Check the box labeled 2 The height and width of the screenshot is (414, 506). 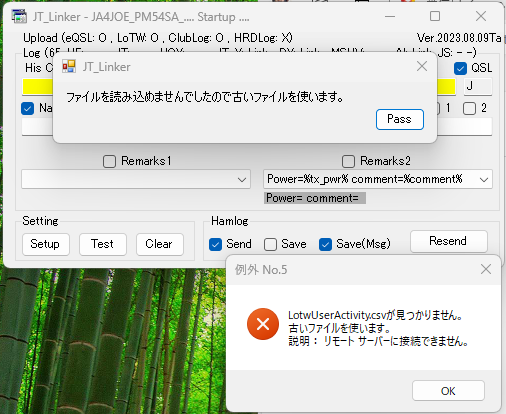click(469, 108)
